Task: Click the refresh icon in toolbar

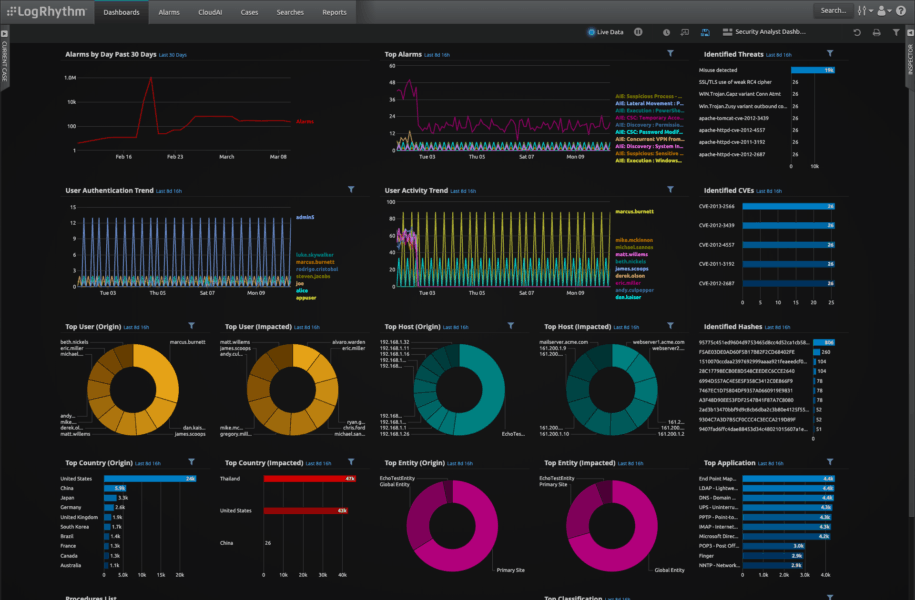Action: point(857,32)
